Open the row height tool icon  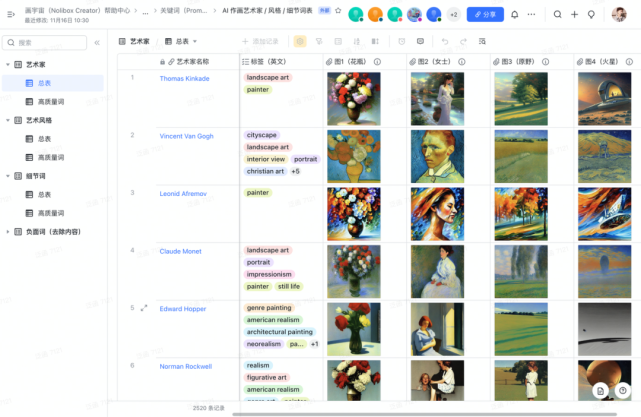click(375, 41)
